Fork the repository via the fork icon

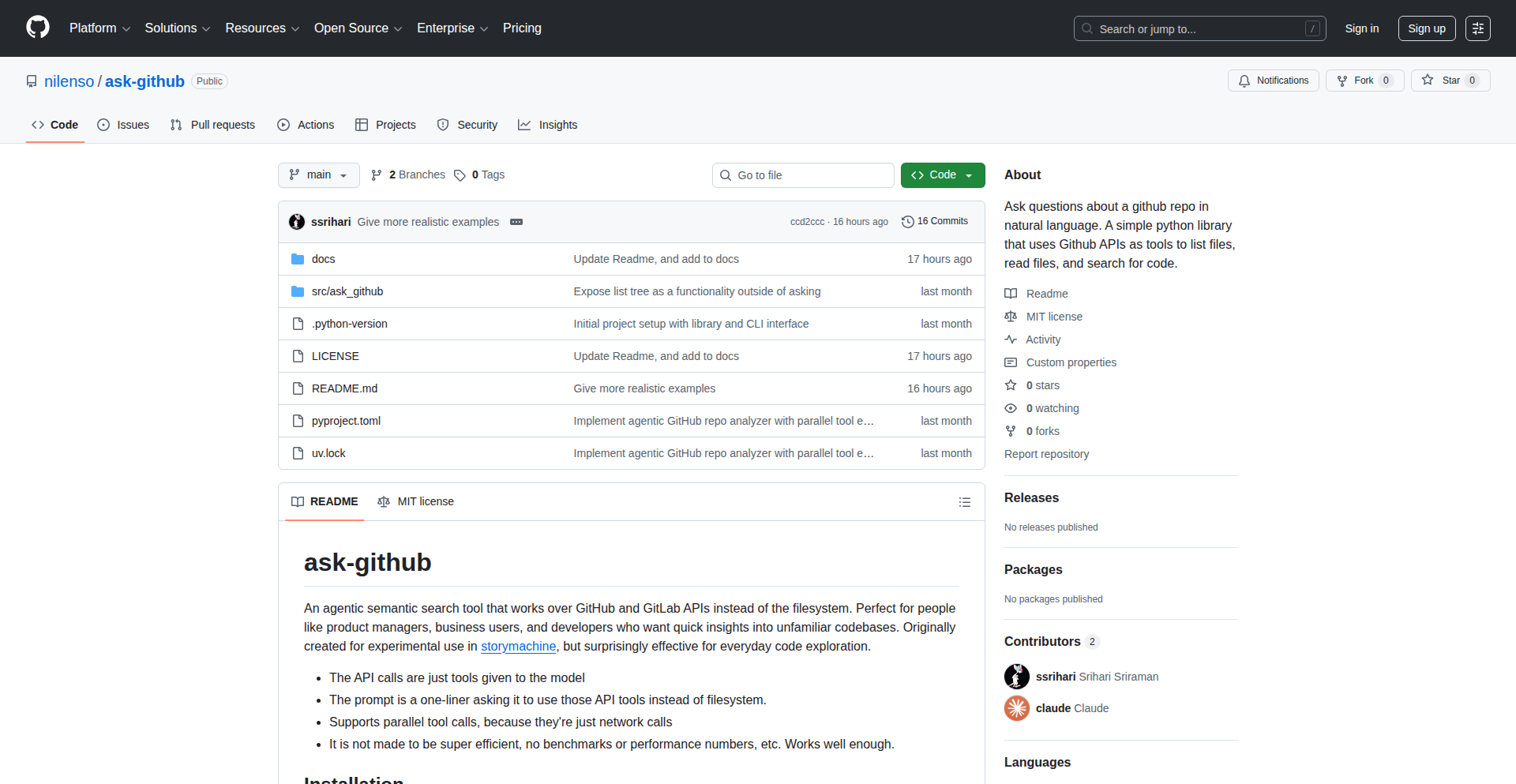pyautogui.click(x=1343, y=80)
